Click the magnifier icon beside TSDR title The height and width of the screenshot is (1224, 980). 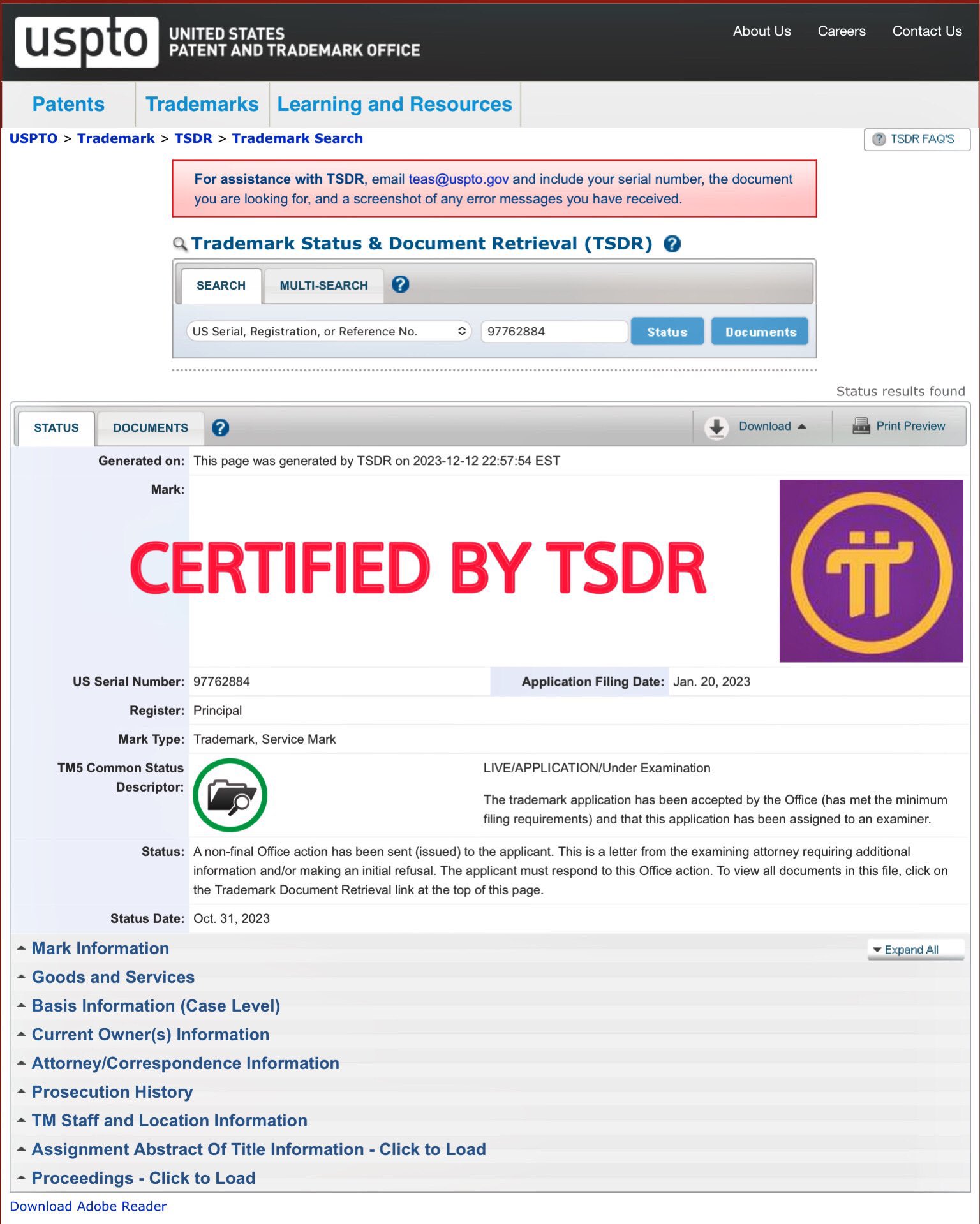(181, 244)
